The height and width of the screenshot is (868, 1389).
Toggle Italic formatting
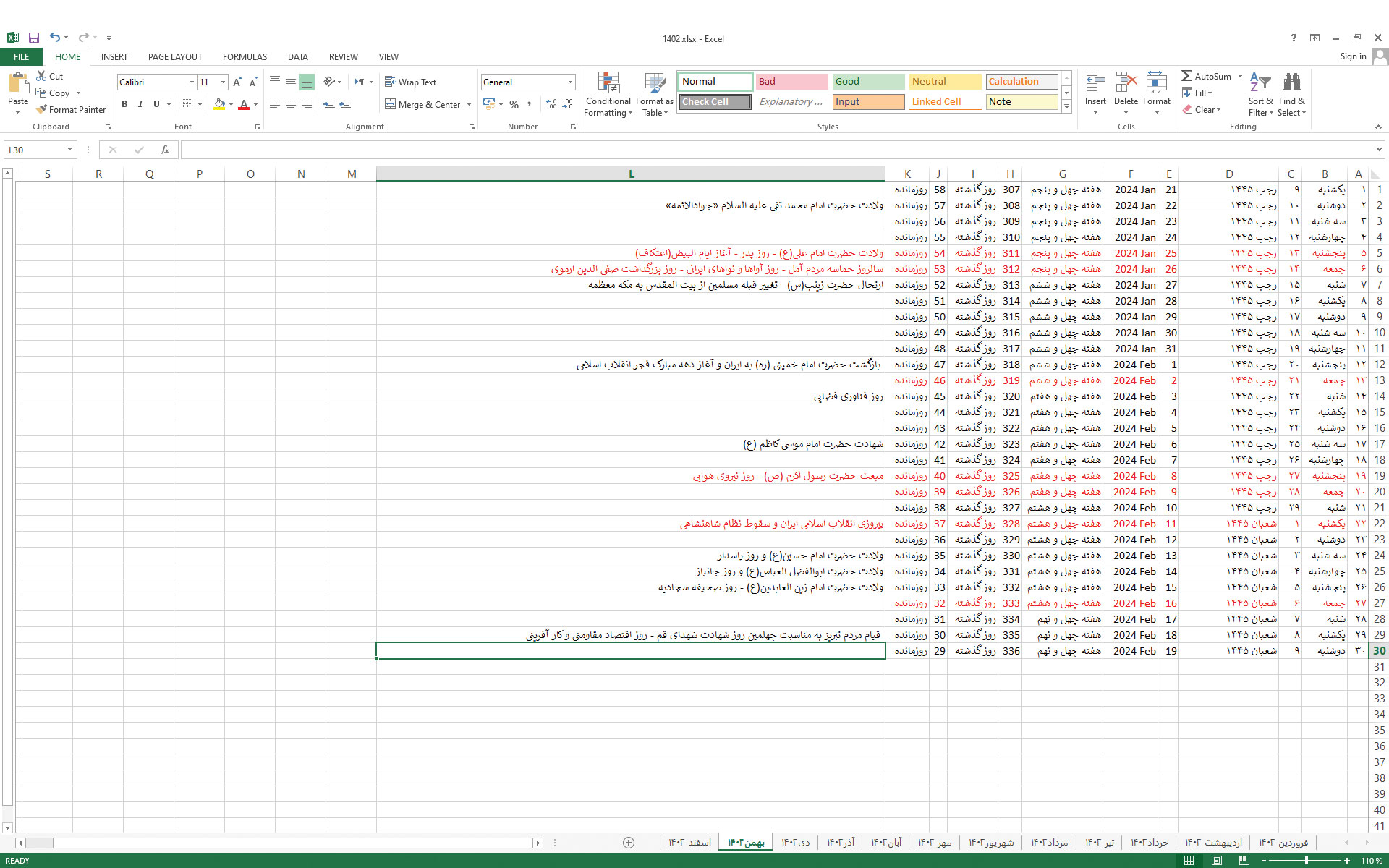tap(140, 104)
